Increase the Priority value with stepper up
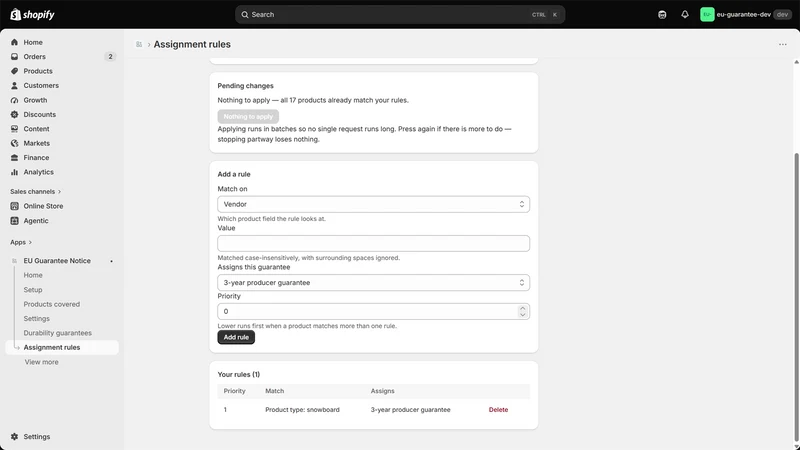Screen dimensions: 800x450 522,308
